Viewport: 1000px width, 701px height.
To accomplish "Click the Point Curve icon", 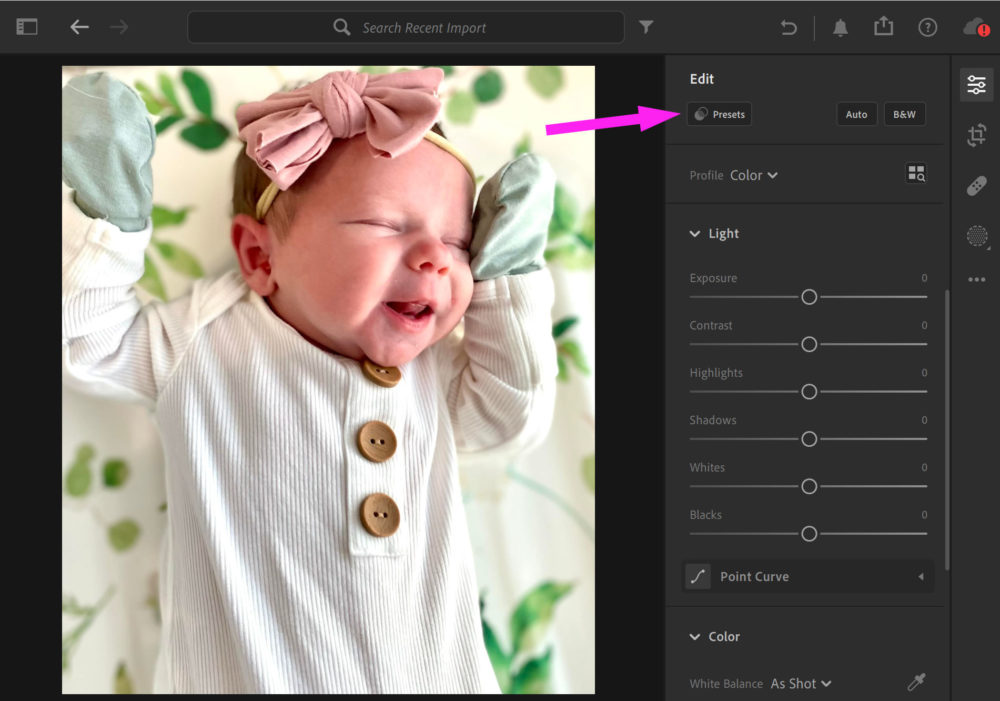I will (698, 577).
